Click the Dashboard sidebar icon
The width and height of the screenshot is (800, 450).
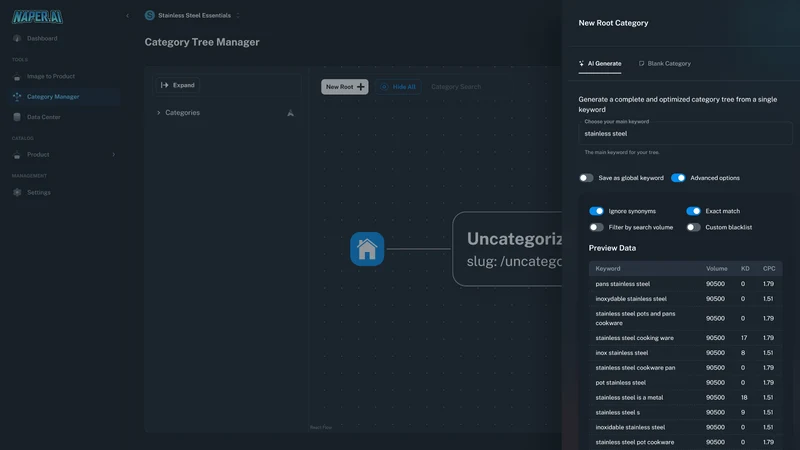point(17,38)
